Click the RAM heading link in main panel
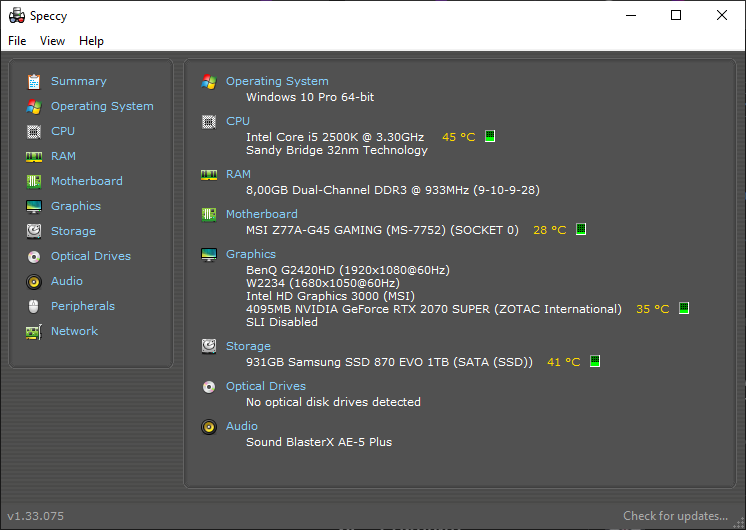This screenshot has width=746, height=530. (x=238, y=175)
